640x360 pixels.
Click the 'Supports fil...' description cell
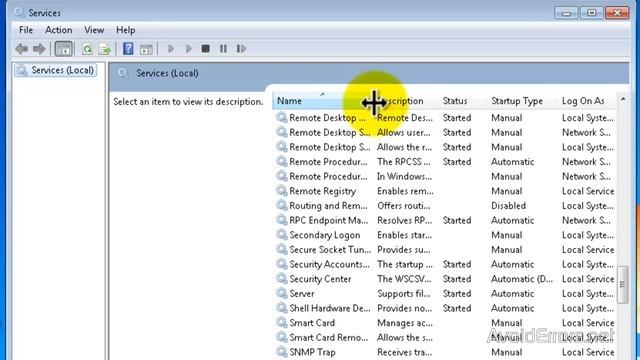tap(404, 293)
